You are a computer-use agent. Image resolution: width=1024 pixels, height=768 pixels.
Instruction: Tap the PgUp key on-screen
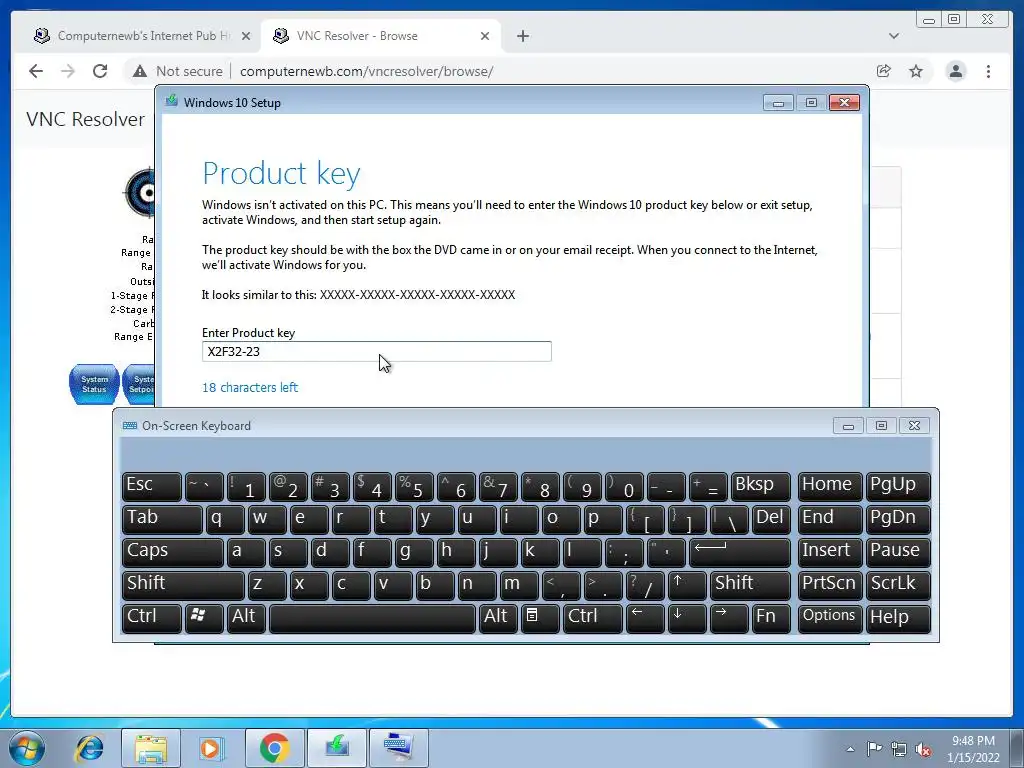(x=898, y=486)
